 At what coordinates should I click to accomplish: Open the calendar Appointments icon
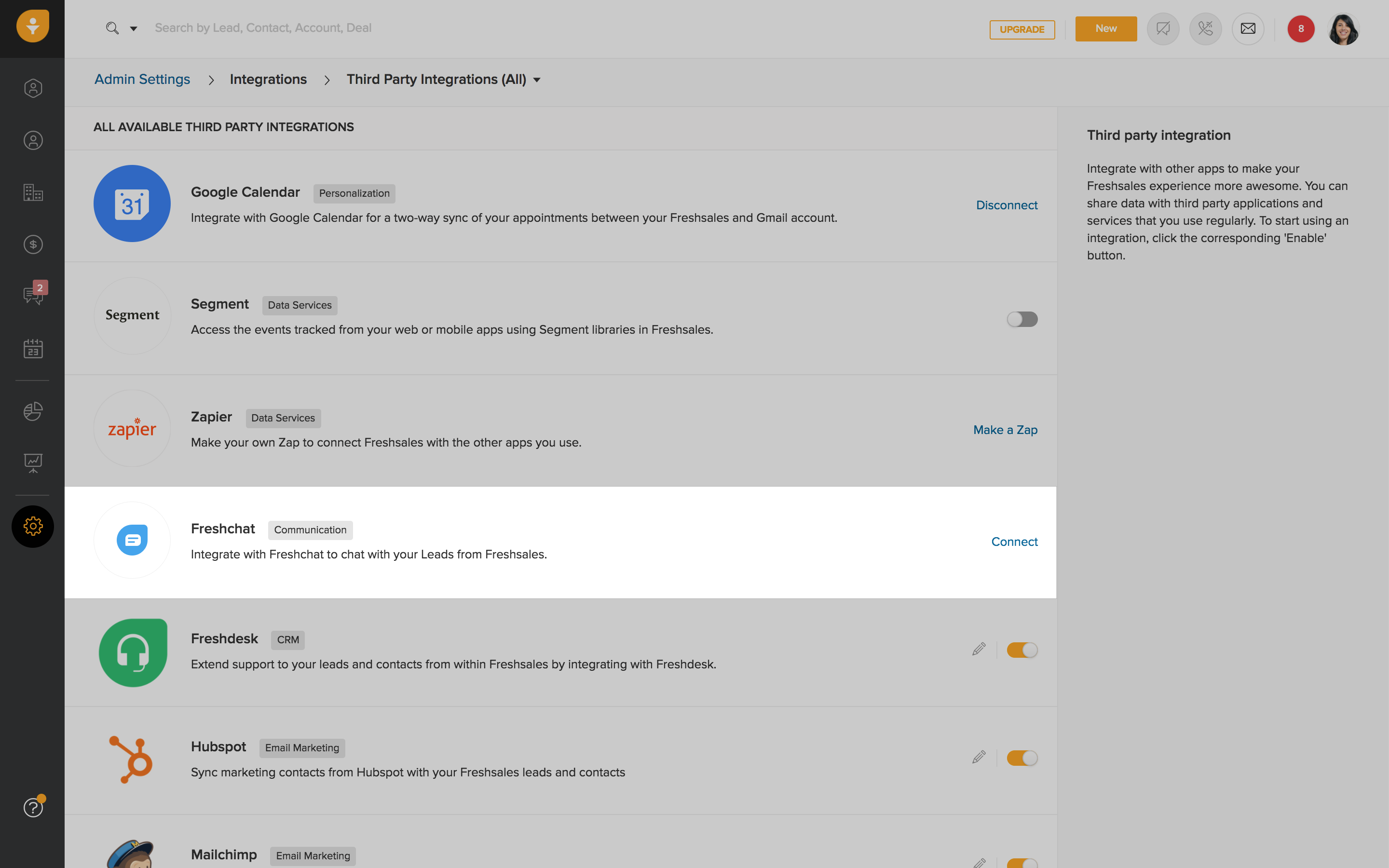(x=33, y=349)
